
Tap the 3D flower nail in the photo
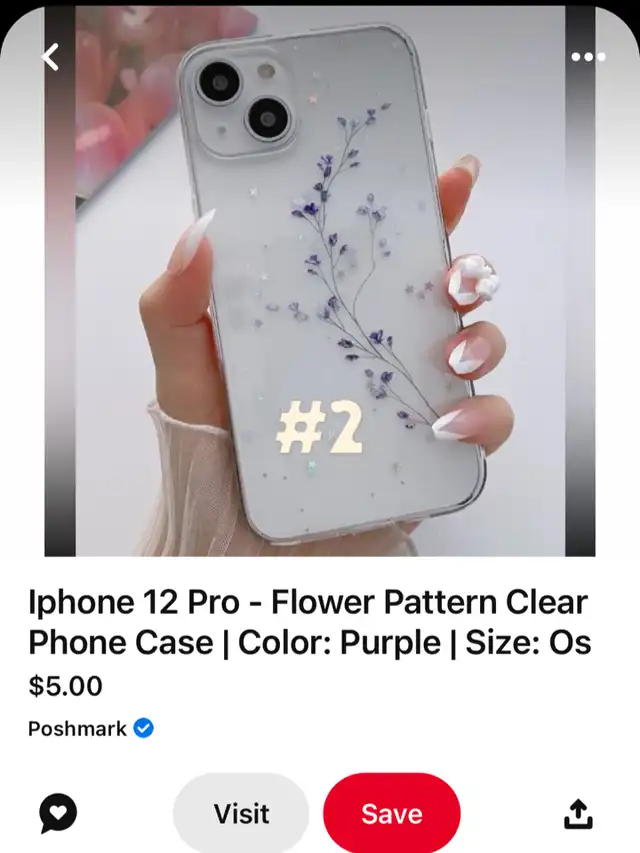pyautogui.click(x=471, y=280)
